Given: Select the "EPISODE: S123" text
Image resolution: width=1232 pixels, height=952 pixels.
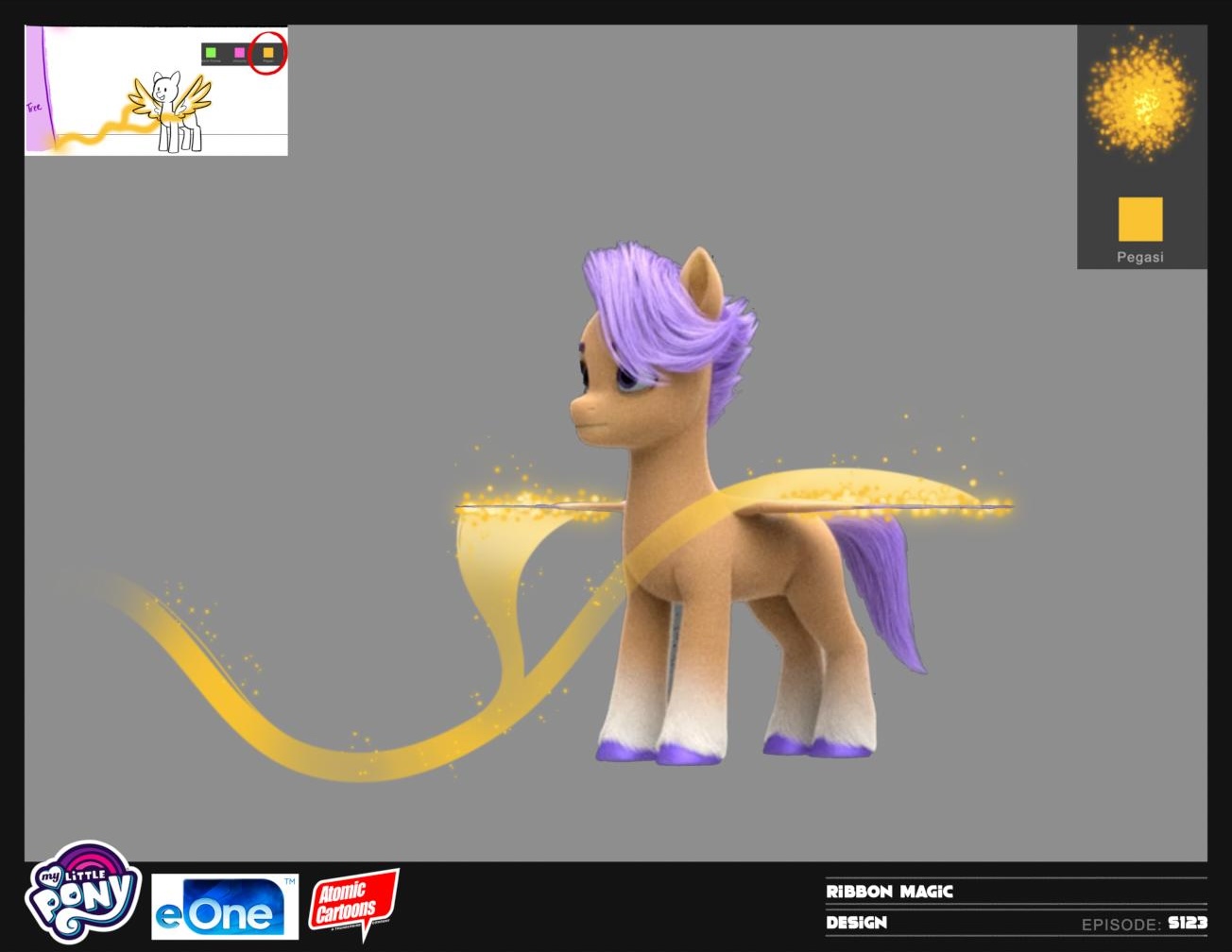Looking at the screenshot, I should (1144, 924).
